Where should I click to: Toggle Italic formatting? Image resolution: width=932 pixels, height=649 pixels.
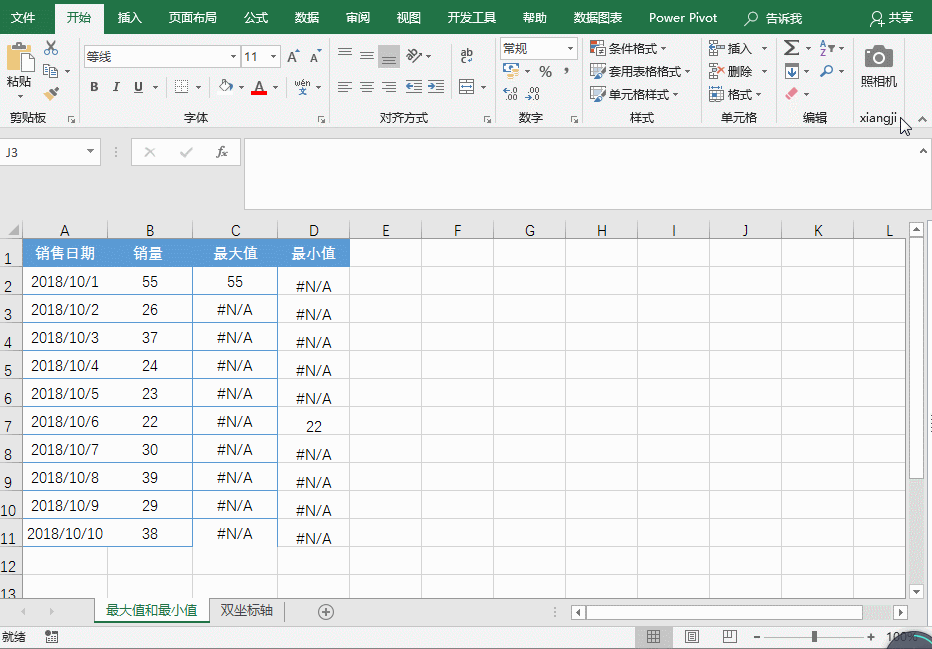pos(116,85)
